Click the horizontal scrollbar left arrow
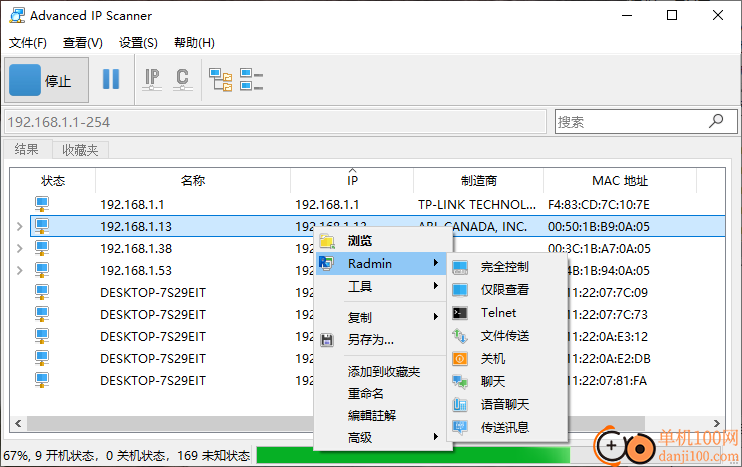 18,423
